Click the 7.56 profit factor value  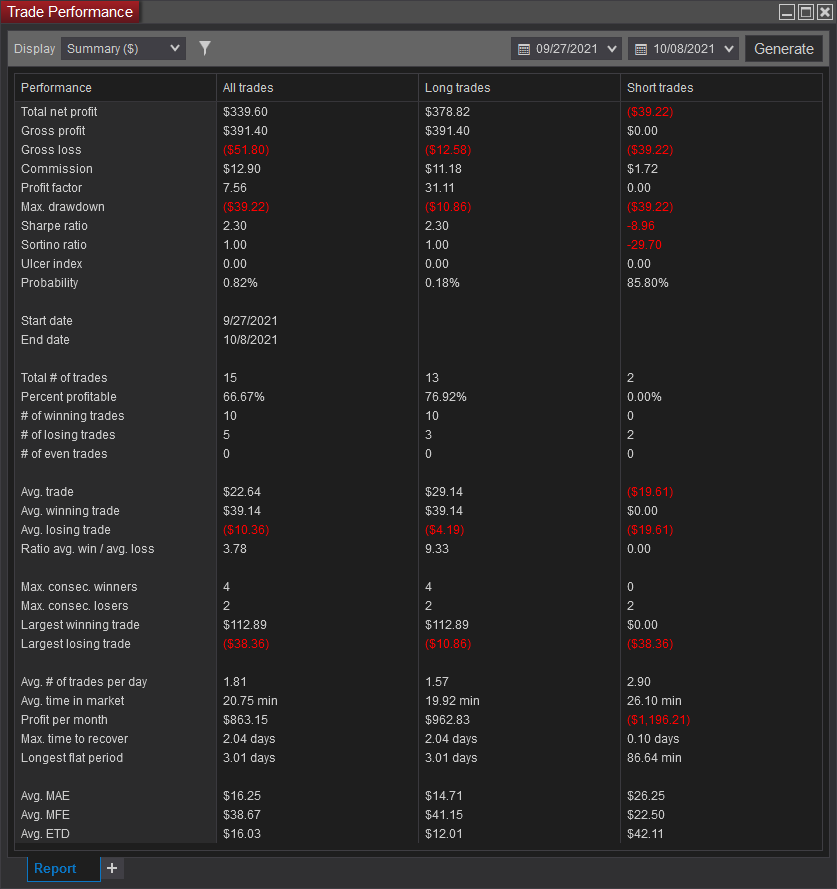[x=235, y=188]
